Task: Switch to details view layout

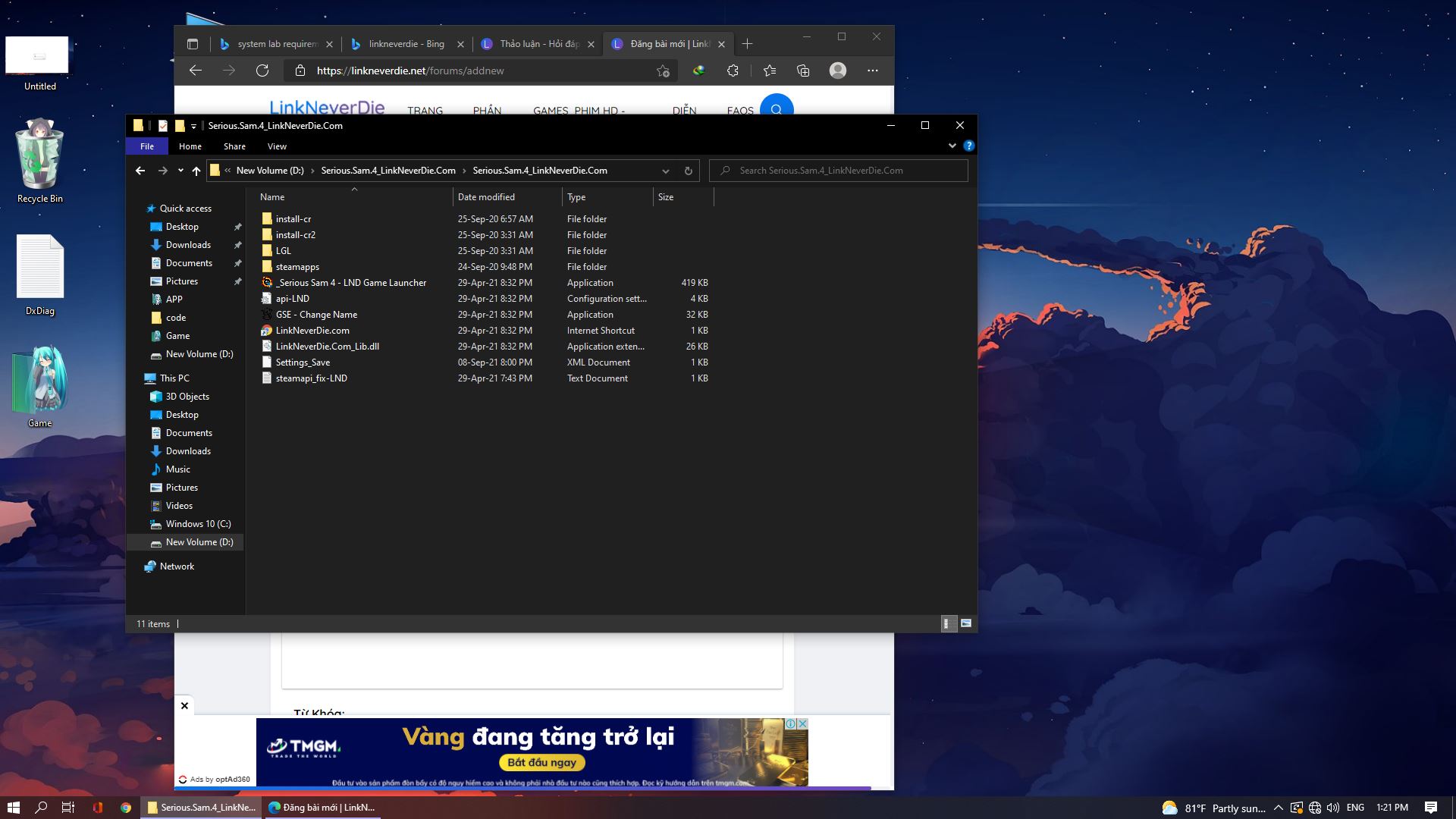Action: pyautogui.click(x=946, y=623)
